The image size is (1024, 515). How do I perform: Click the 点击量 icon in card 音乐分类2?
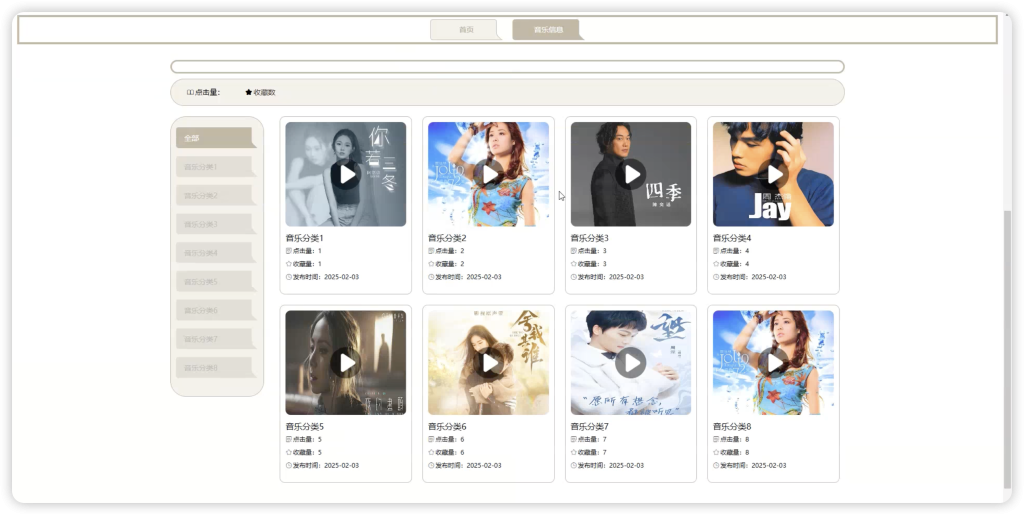click(x=431, y=251)
